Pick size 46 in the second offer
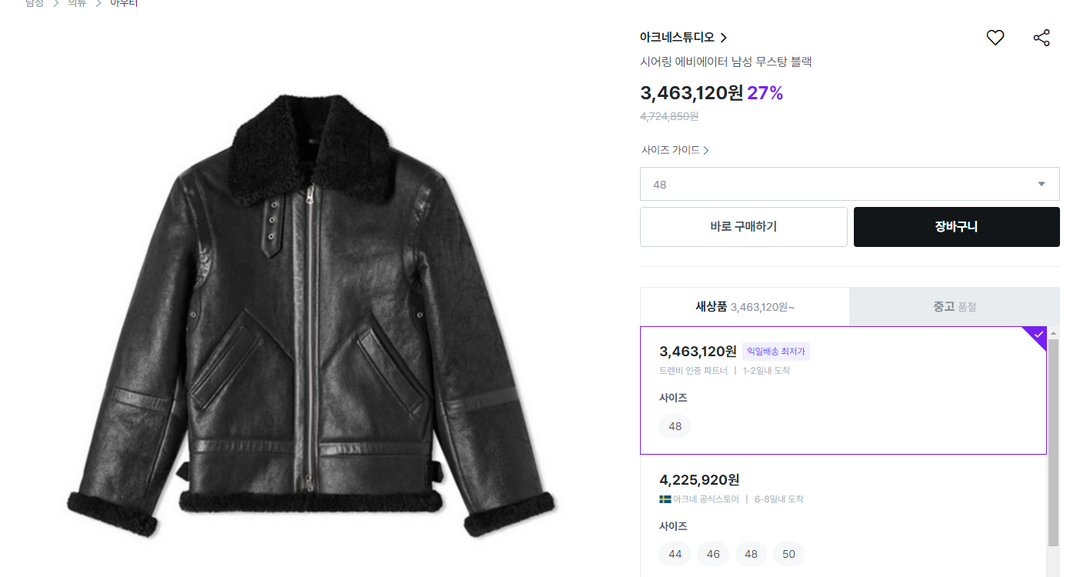 713,554
